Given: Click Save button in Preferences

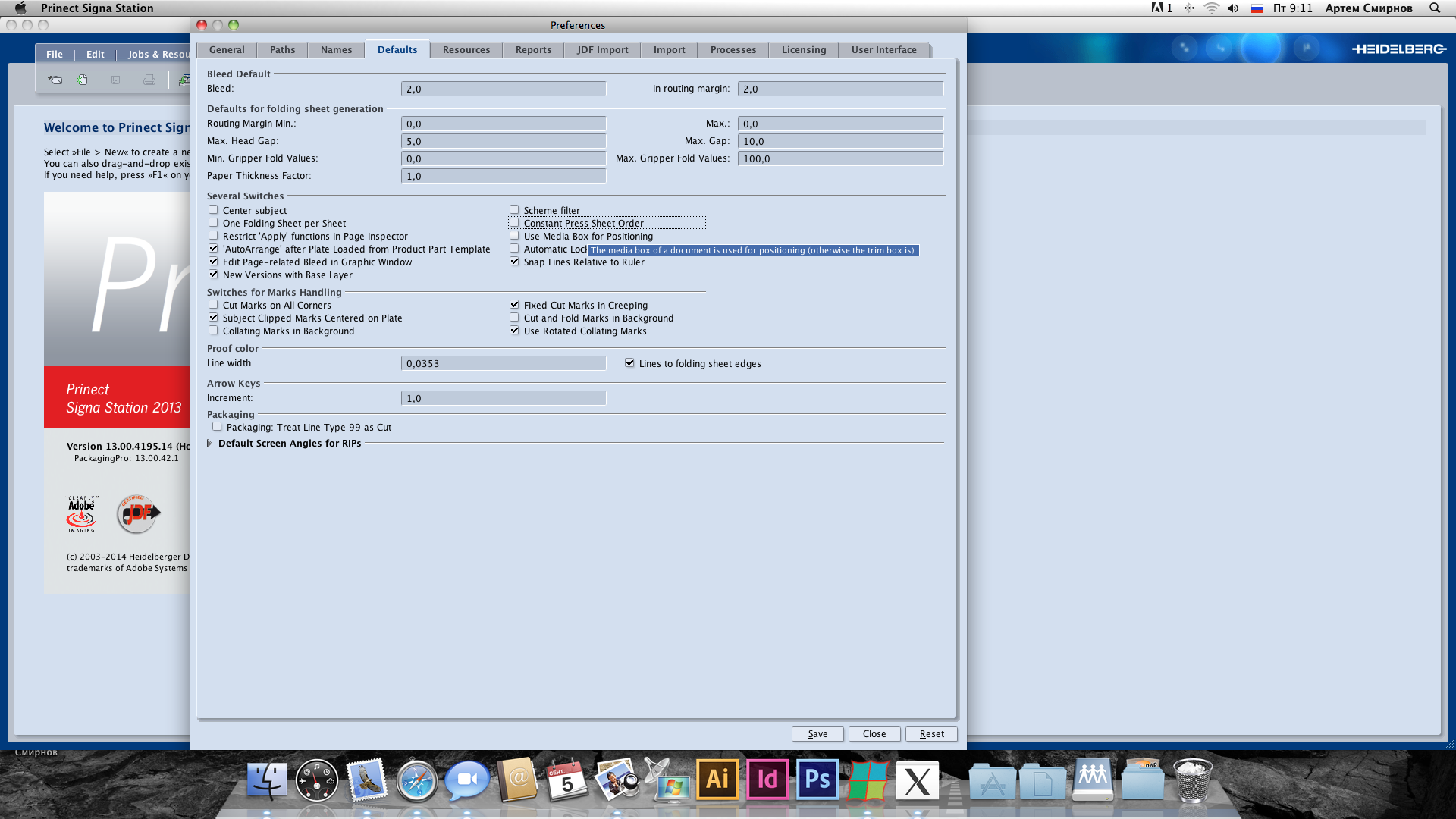Looking at the screenshot, I should (817, 734).
